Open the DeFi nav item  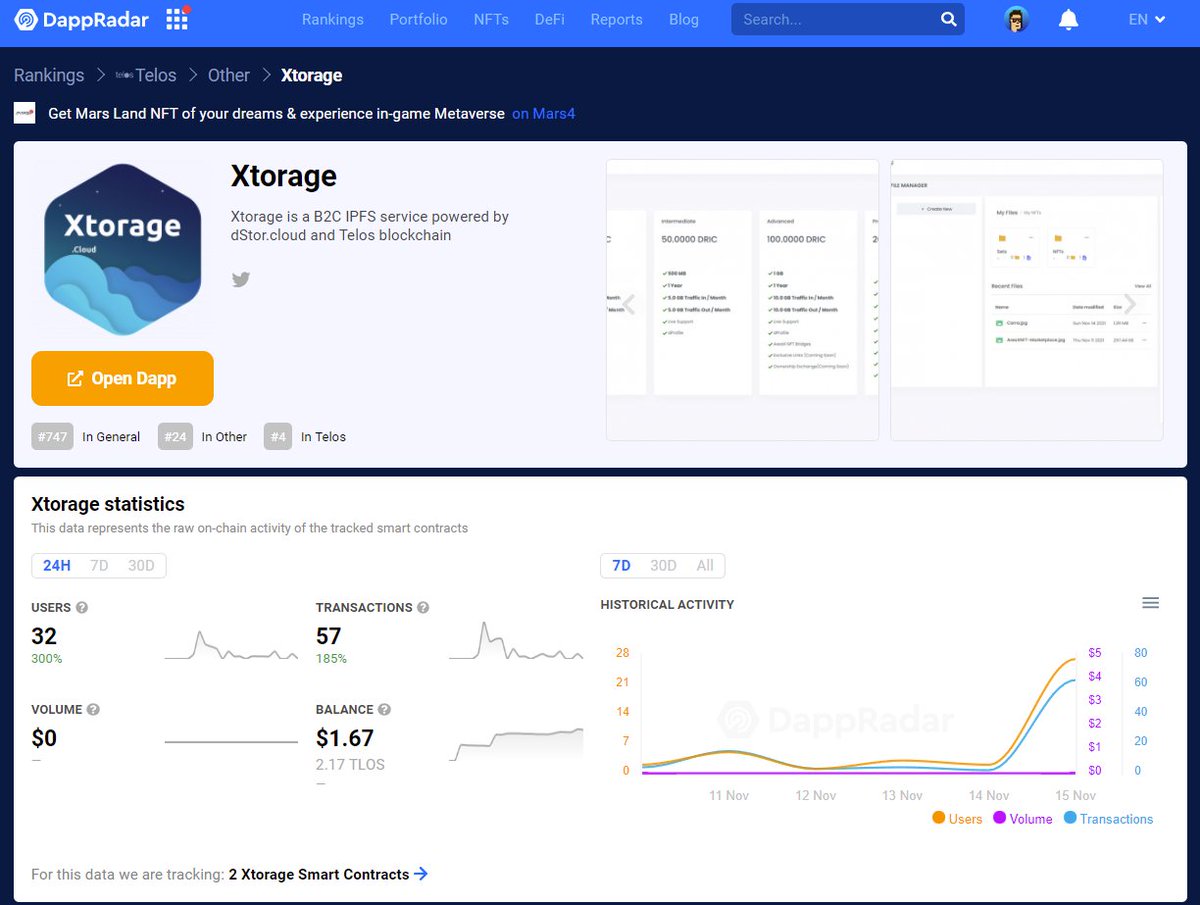(x=550, y=19)
